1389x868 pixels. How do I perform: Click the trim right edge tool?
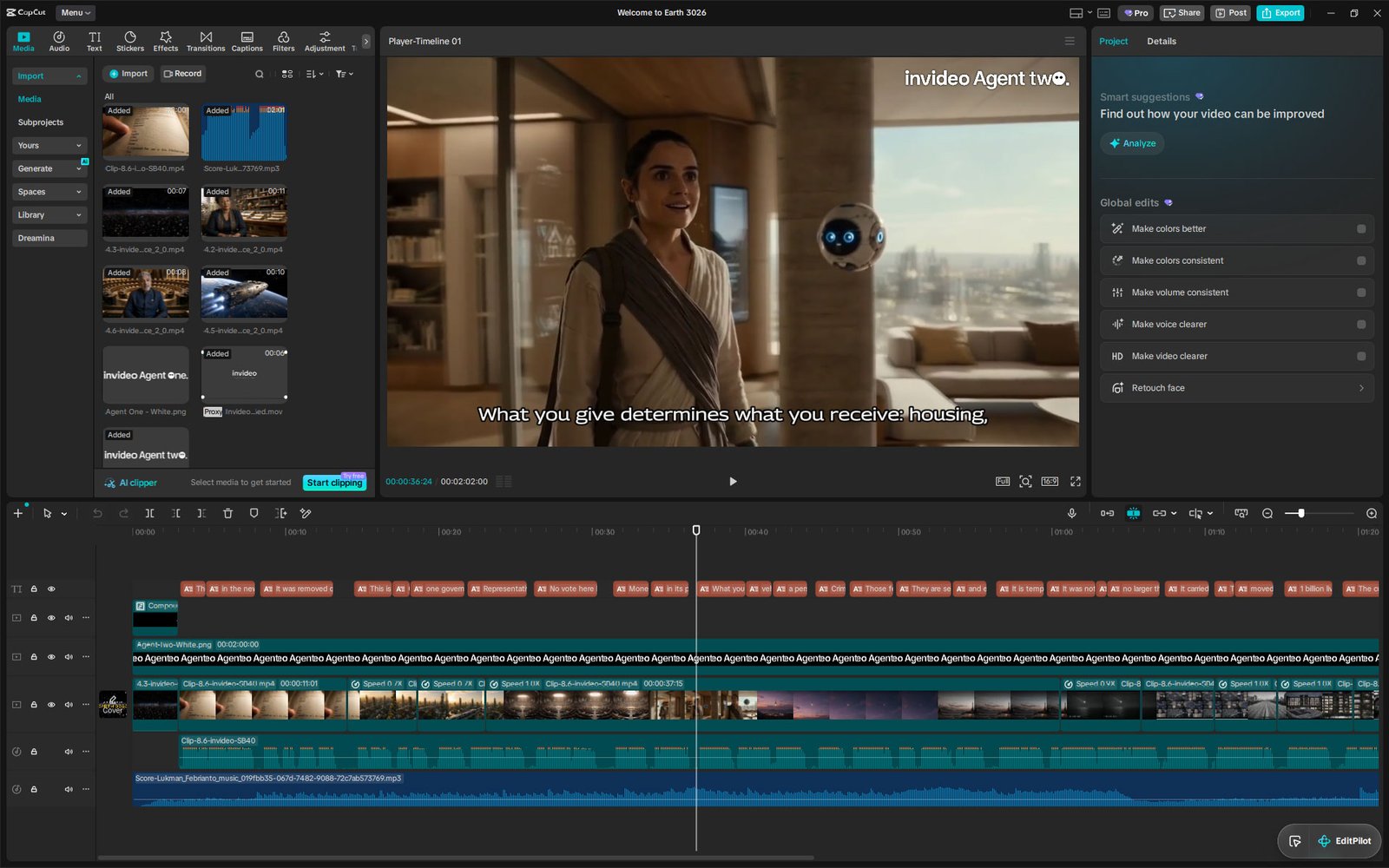[x=201, y=513]
